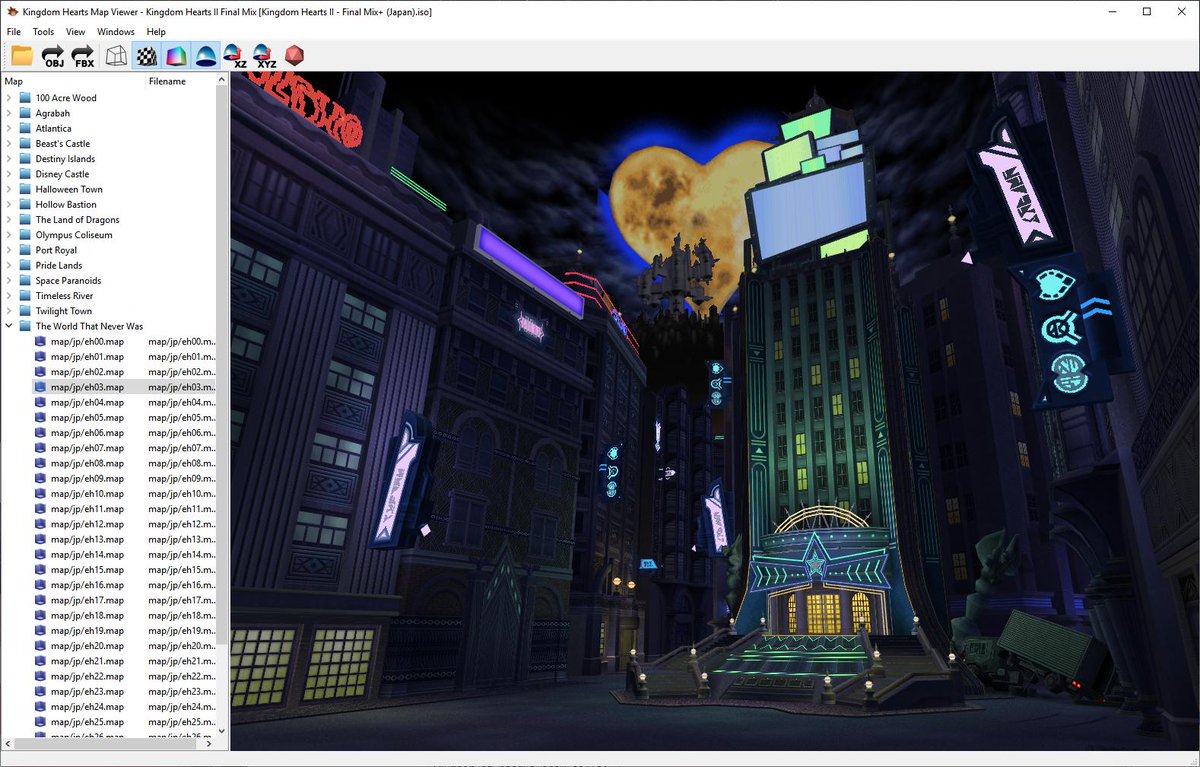Select map/jp/eh15.map in the tree
The width and height of the screenshot is (1200, 767).
point(87,570)
